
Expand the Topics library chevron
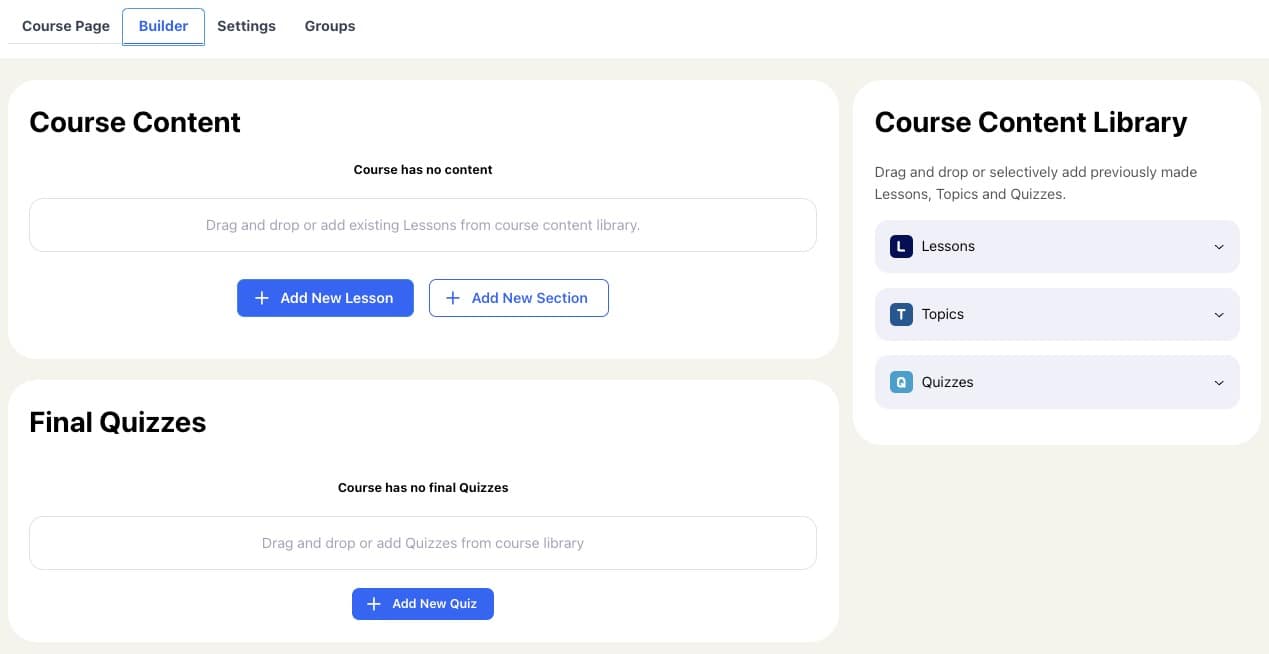click(x=1219, y=315)
